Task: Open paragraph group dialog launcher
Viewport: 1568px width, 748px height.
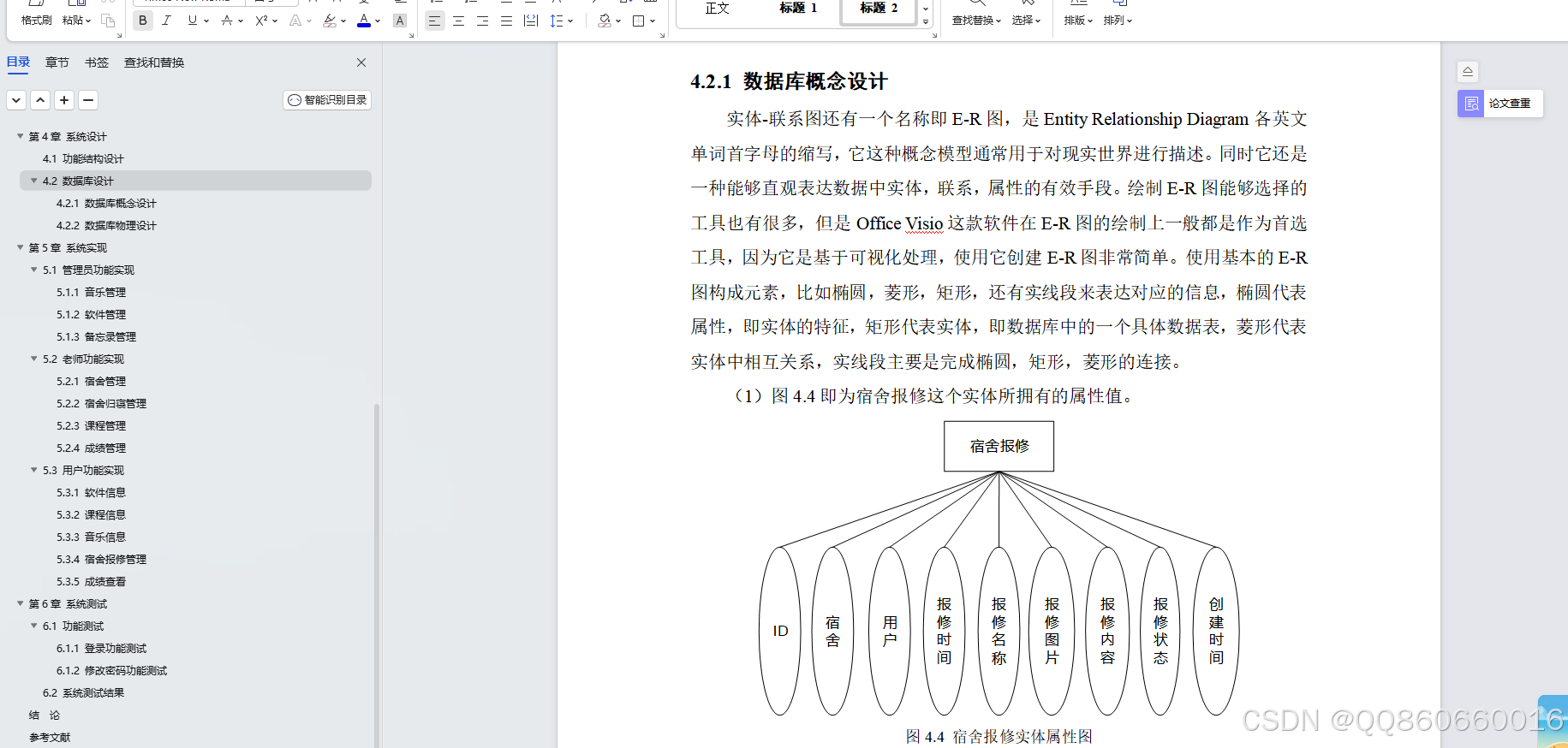Action: (663, 35)
